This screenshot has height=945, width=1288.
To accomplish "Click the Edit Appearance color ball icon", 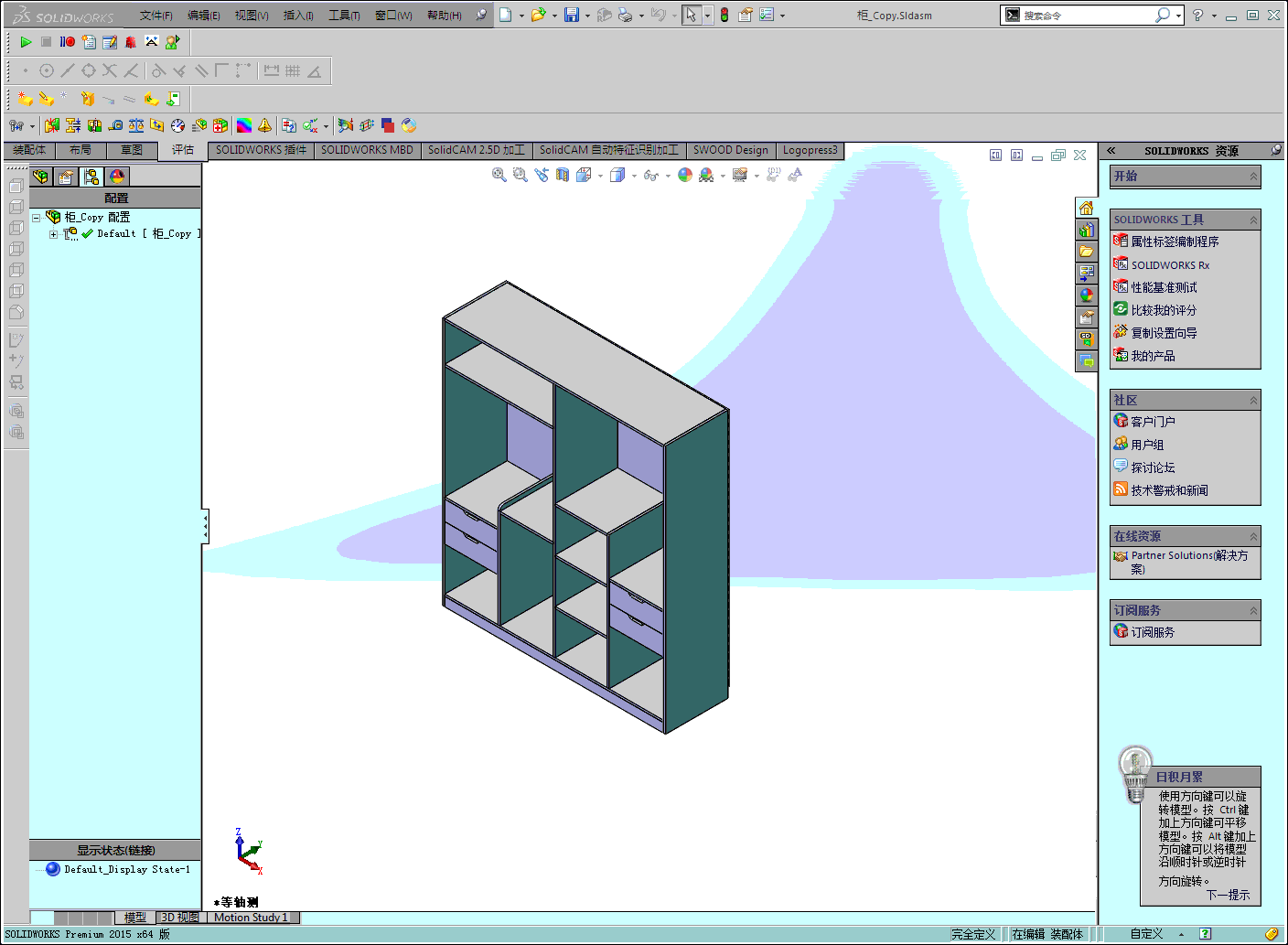I will click(685, 175).
